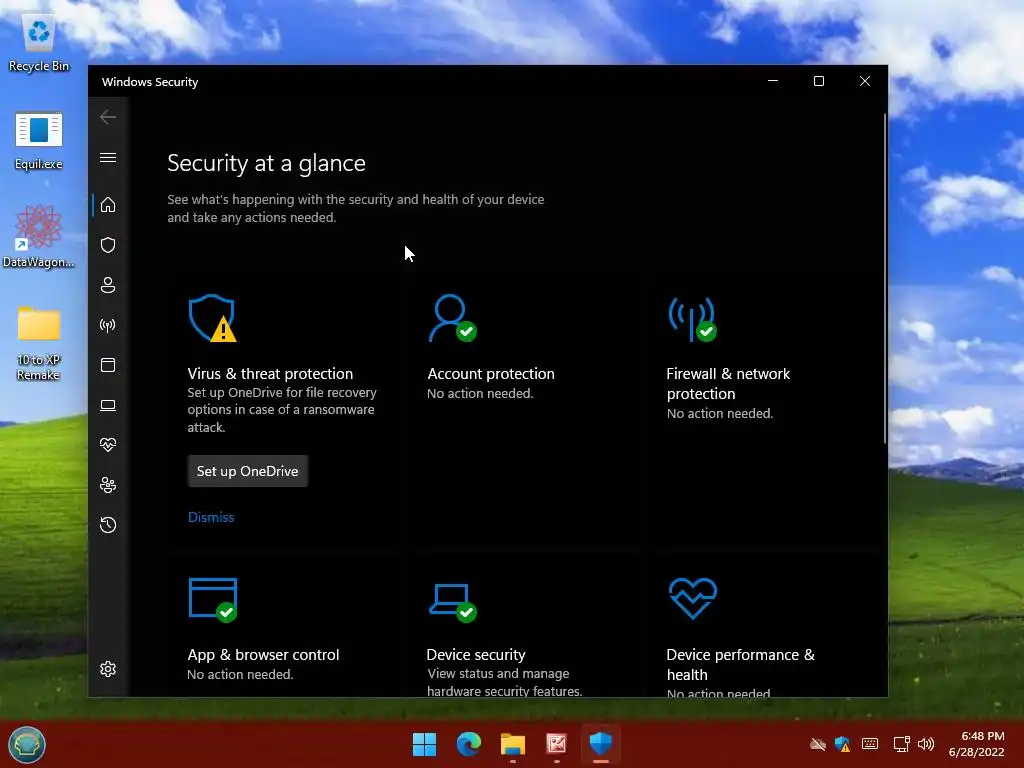Select the 10 to XP Remake folder
The image size is (1024, 768).
[x=39, y=344]
